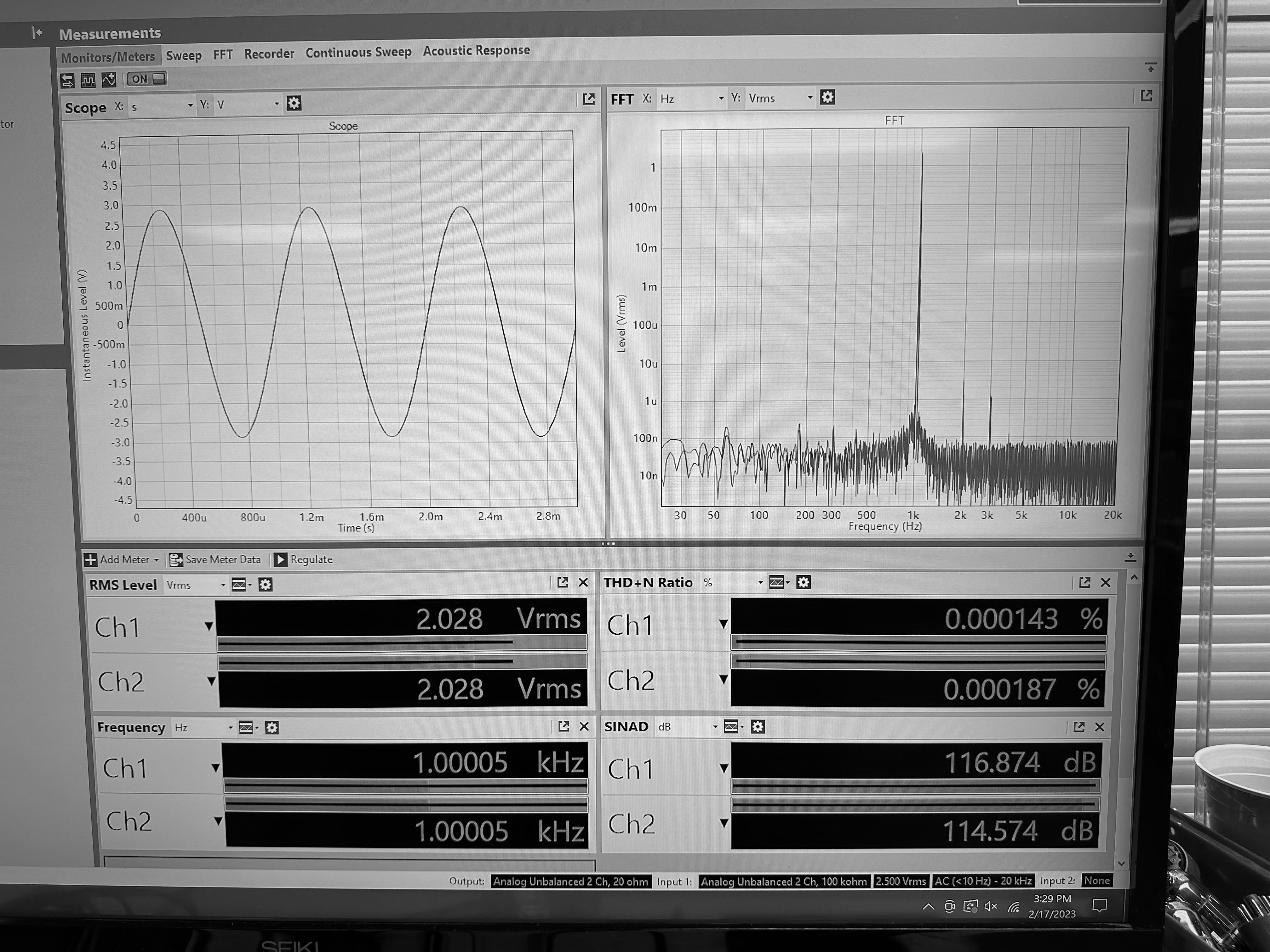
Task: Open THD+N Ratio settings gear
Action: click(x=803, y=582)
